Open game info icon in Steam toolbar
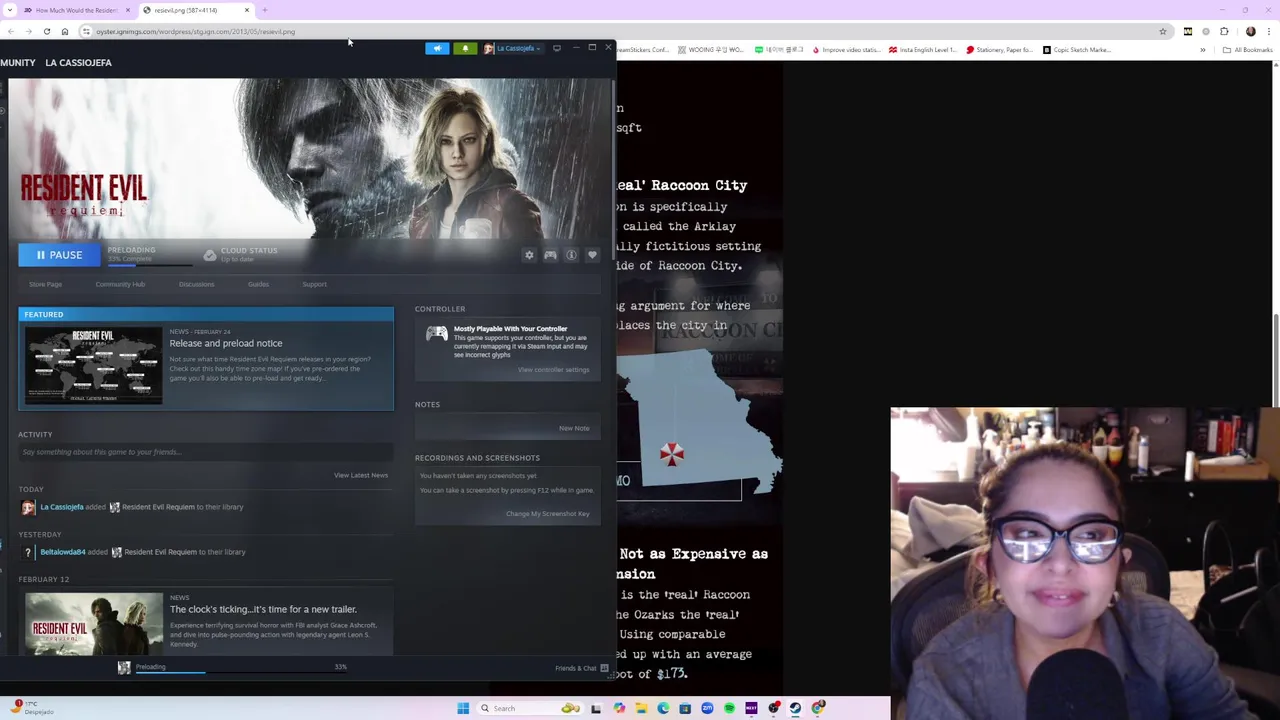The height and width of the screenshot is (720, 1280). 571,255
